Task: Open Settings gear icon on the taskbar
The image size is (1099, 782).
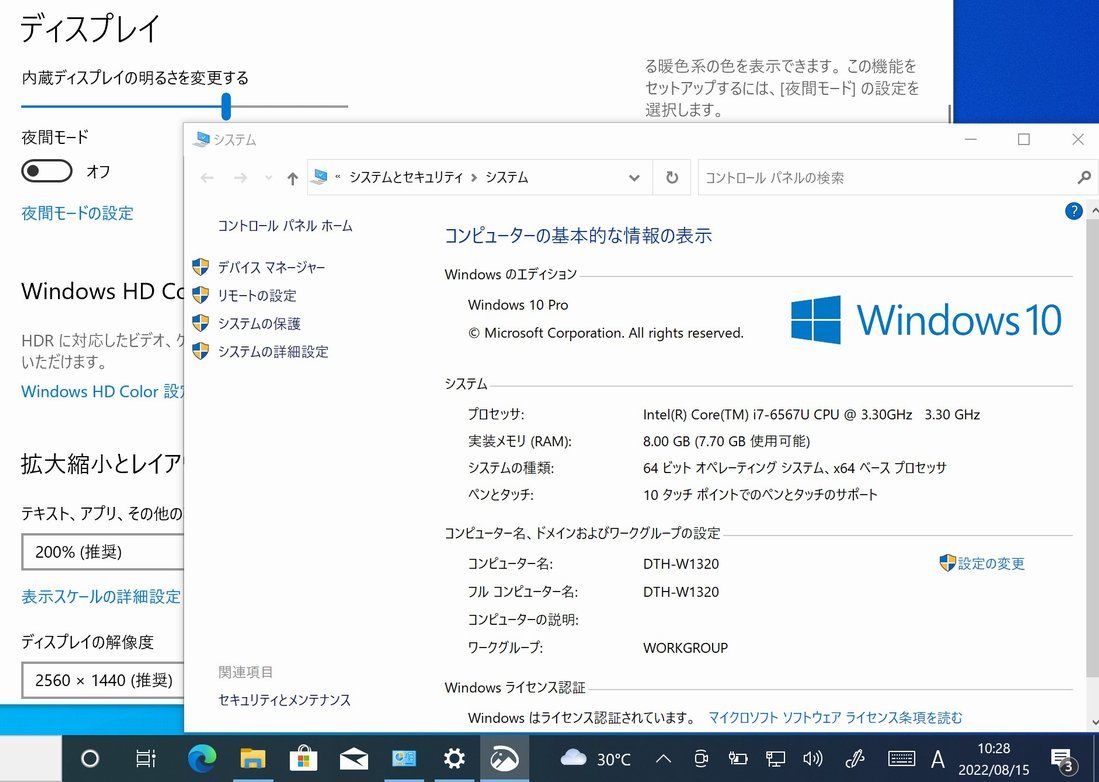Action: pos(454,758)
